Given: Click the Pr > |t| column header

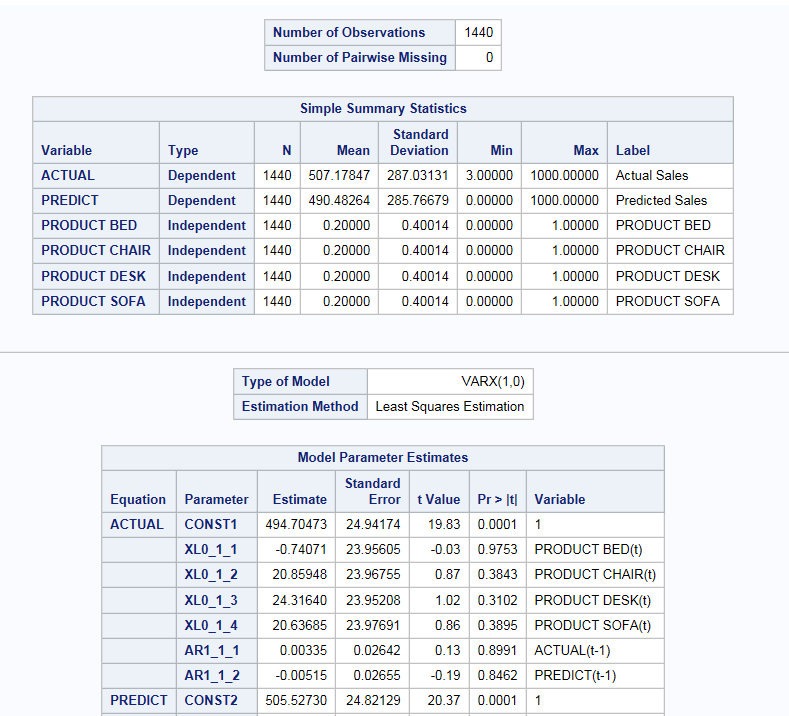Looking at the screenshot, I should coord(497,499).
